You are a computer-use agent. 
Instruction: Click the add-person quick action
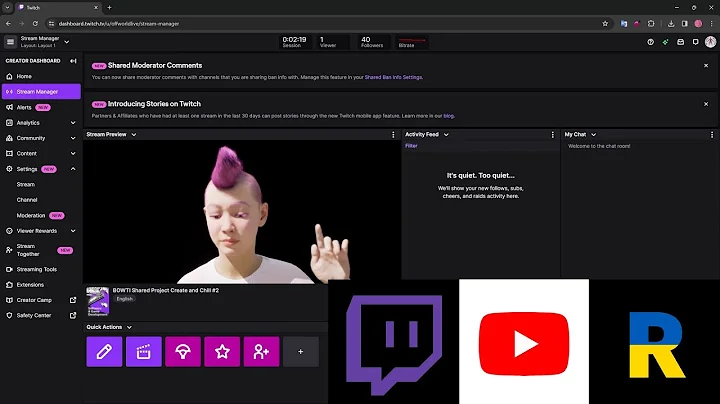261,352
